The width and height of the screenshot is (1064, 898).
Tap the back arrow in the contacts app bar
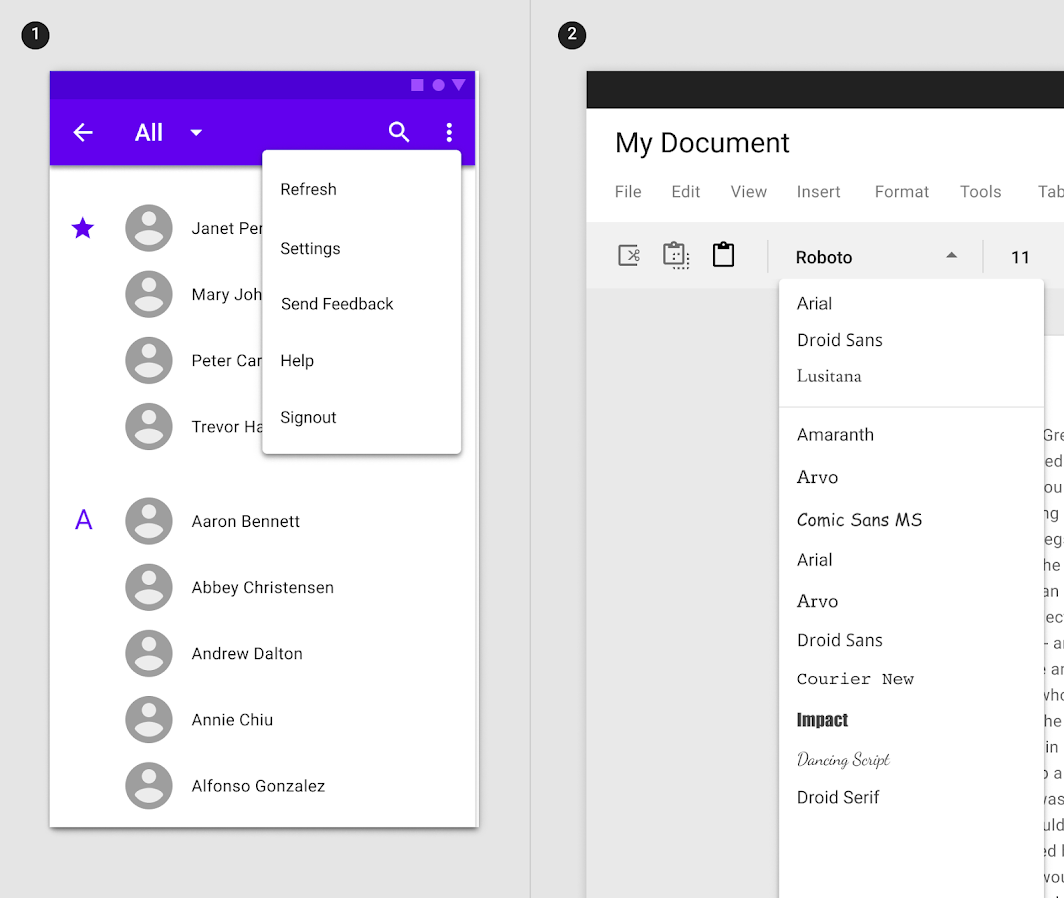[83, 132]
